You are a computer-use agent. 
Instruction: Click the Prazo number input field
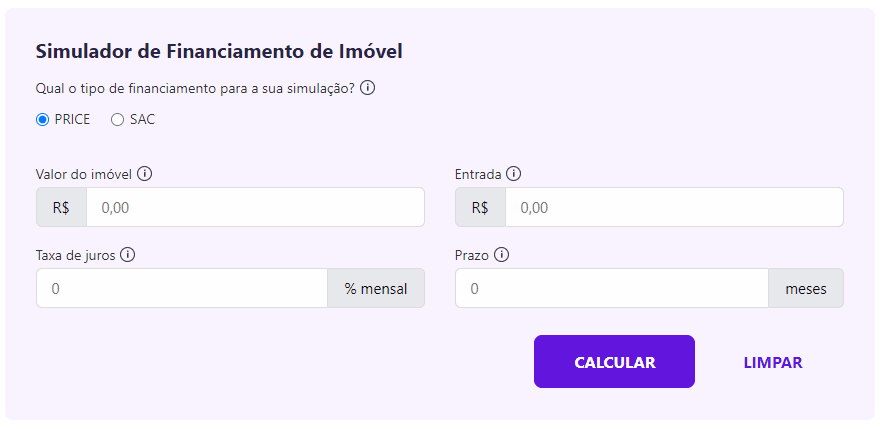coord(611,288)
